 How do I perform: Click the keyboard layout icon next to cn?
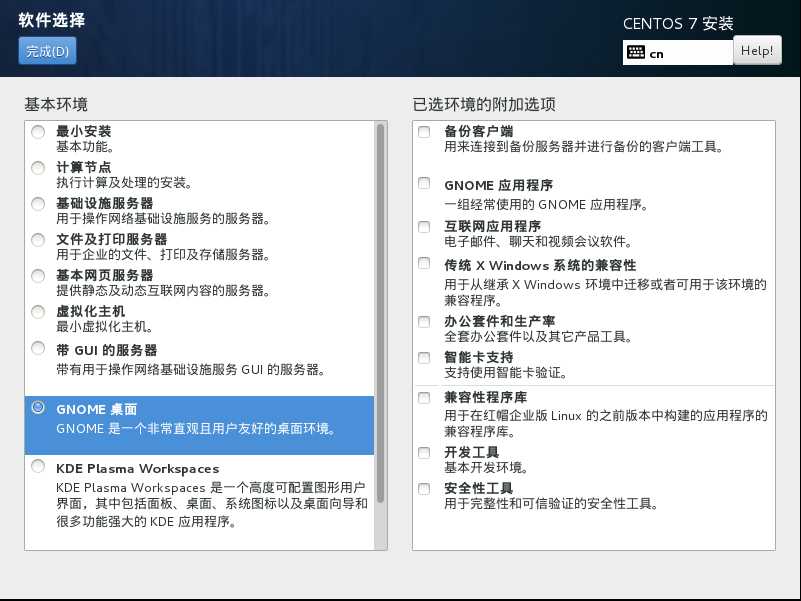tap(635, 52)
